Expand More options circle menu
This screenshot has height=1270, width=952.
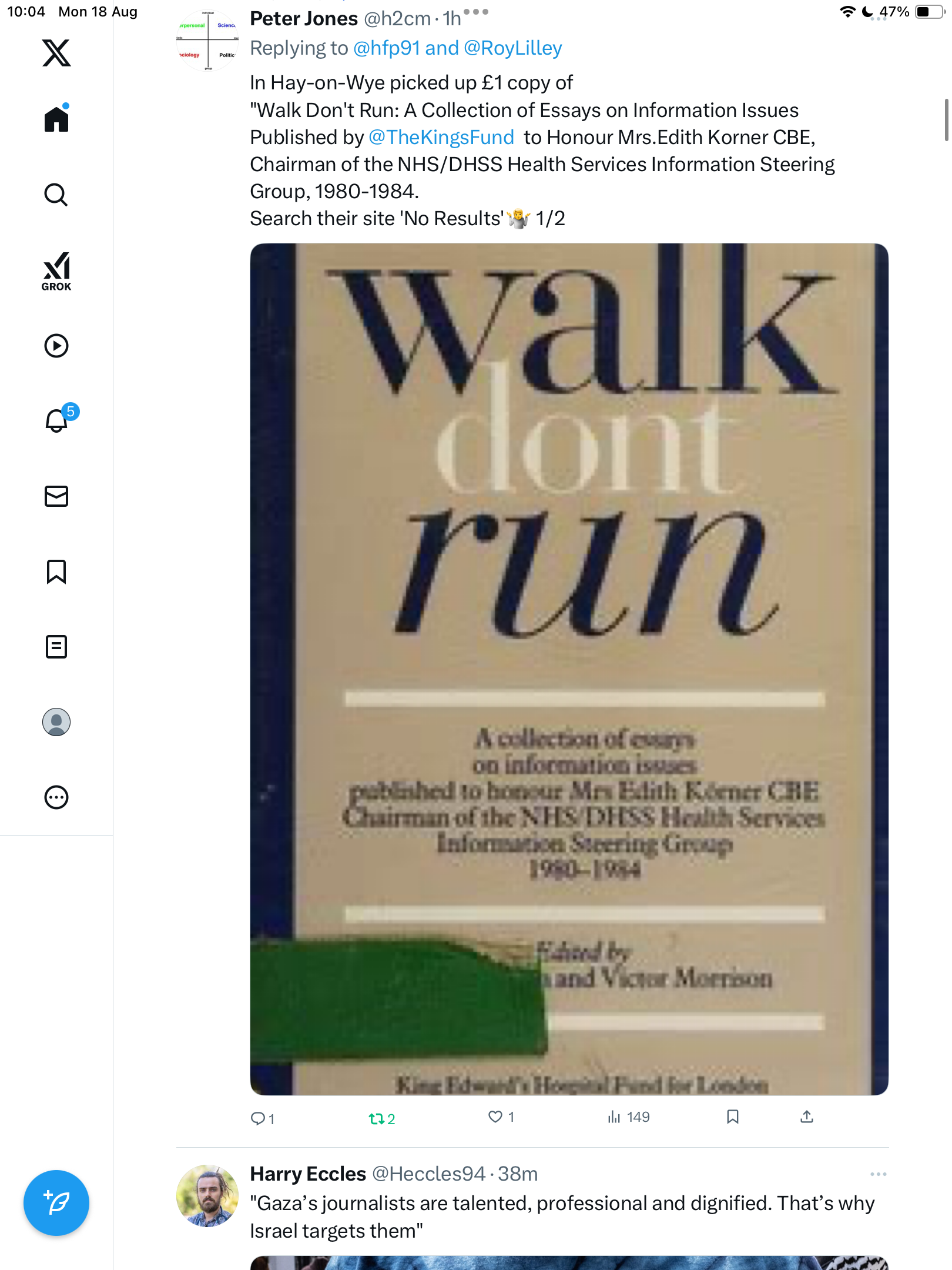coord(56,797)
